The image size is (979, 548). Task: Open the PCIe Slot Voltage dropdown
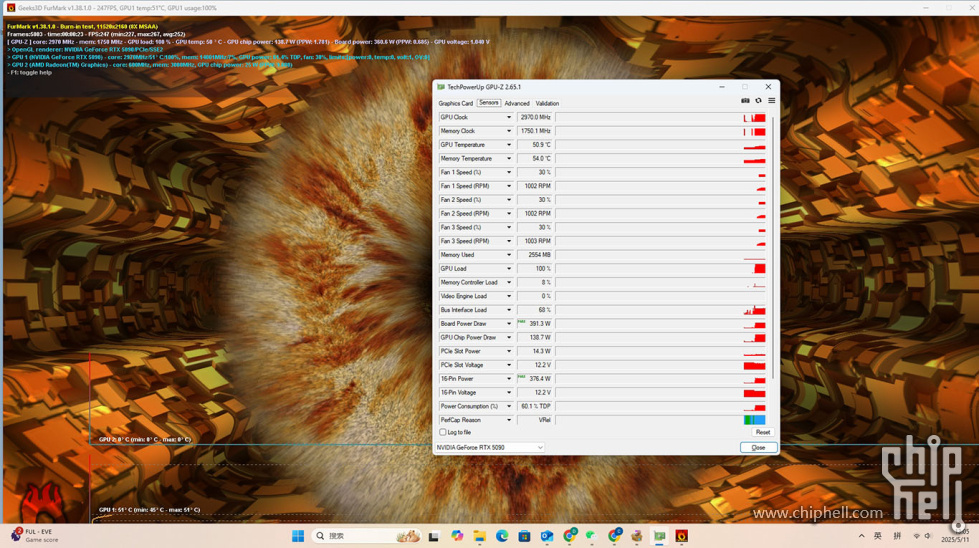tap(508, 365)
